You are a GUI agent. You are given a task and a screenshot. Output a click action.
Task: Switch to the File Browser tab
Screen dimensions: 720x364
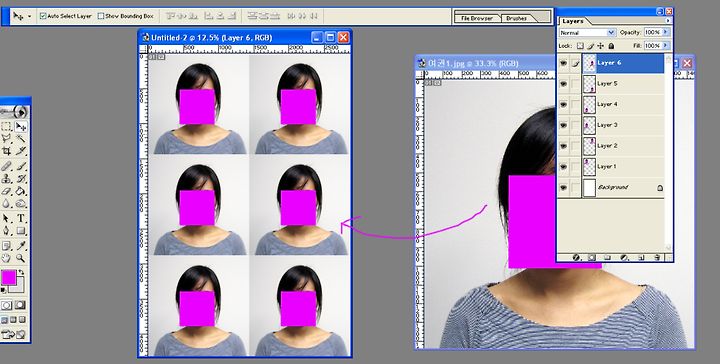coord(477,18)
